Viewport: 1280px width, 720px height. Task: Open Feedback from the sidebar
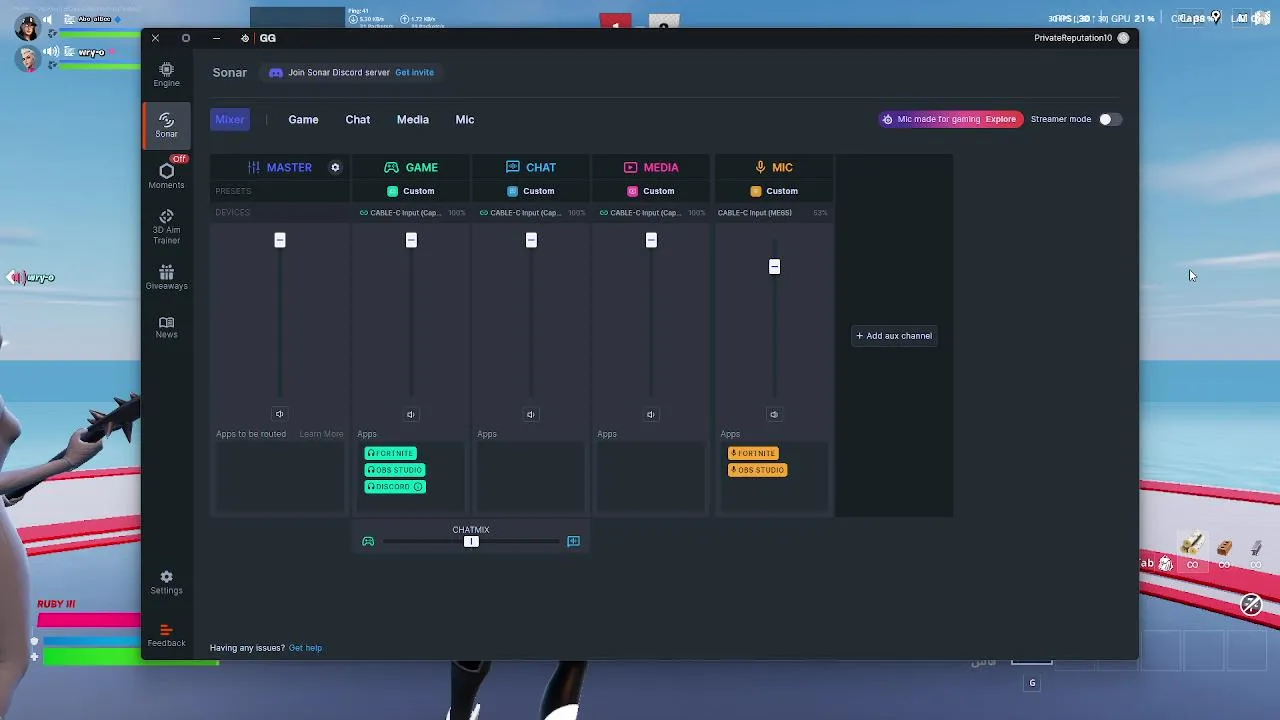(166, 635)
